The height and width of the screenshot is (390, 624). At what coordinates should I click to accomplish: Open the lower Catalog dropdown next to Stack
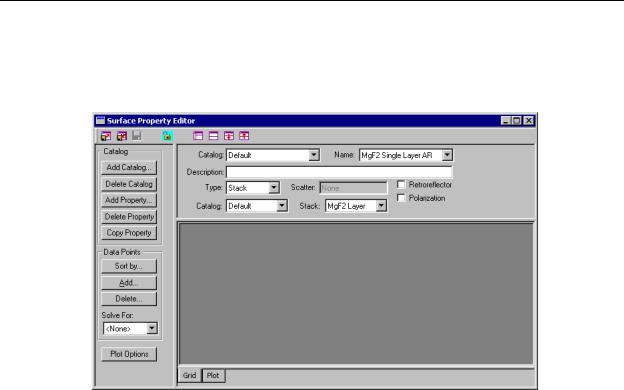(282, 206)
